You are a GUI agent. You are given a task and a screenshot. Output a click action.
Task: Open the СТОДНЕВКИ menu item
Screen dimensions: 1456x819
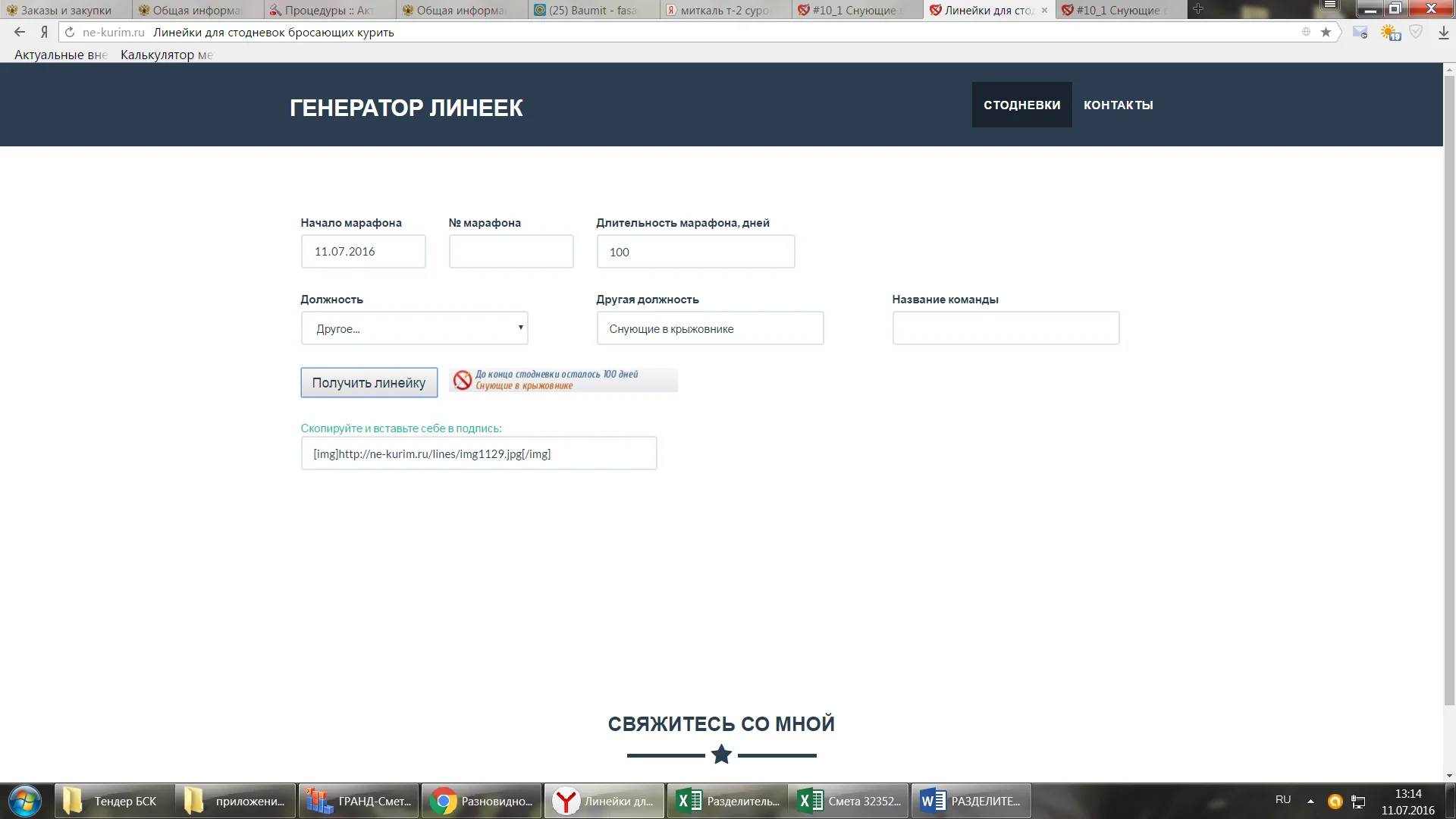1021,105
